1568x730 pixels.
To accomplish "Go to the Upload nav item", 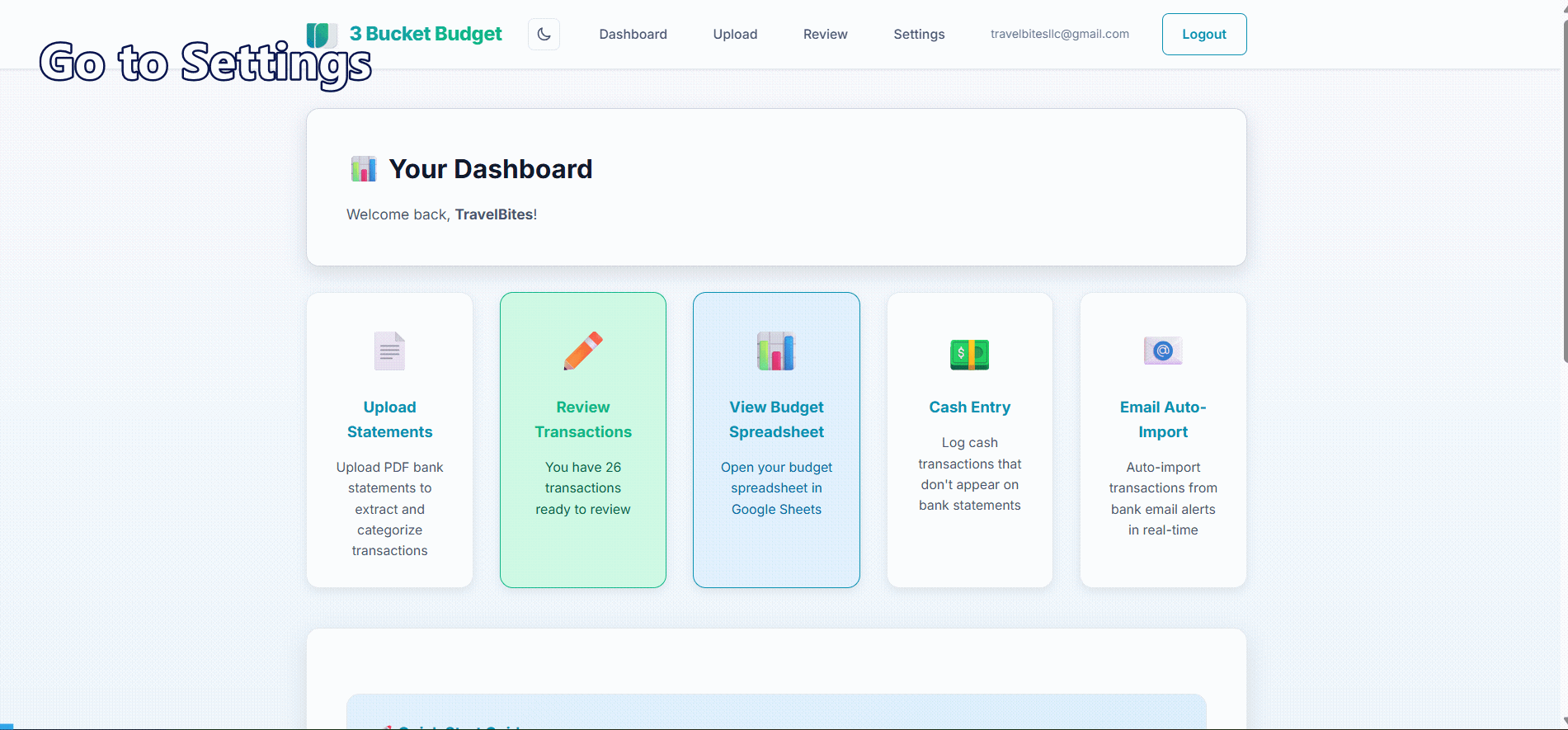I will 735,34.
